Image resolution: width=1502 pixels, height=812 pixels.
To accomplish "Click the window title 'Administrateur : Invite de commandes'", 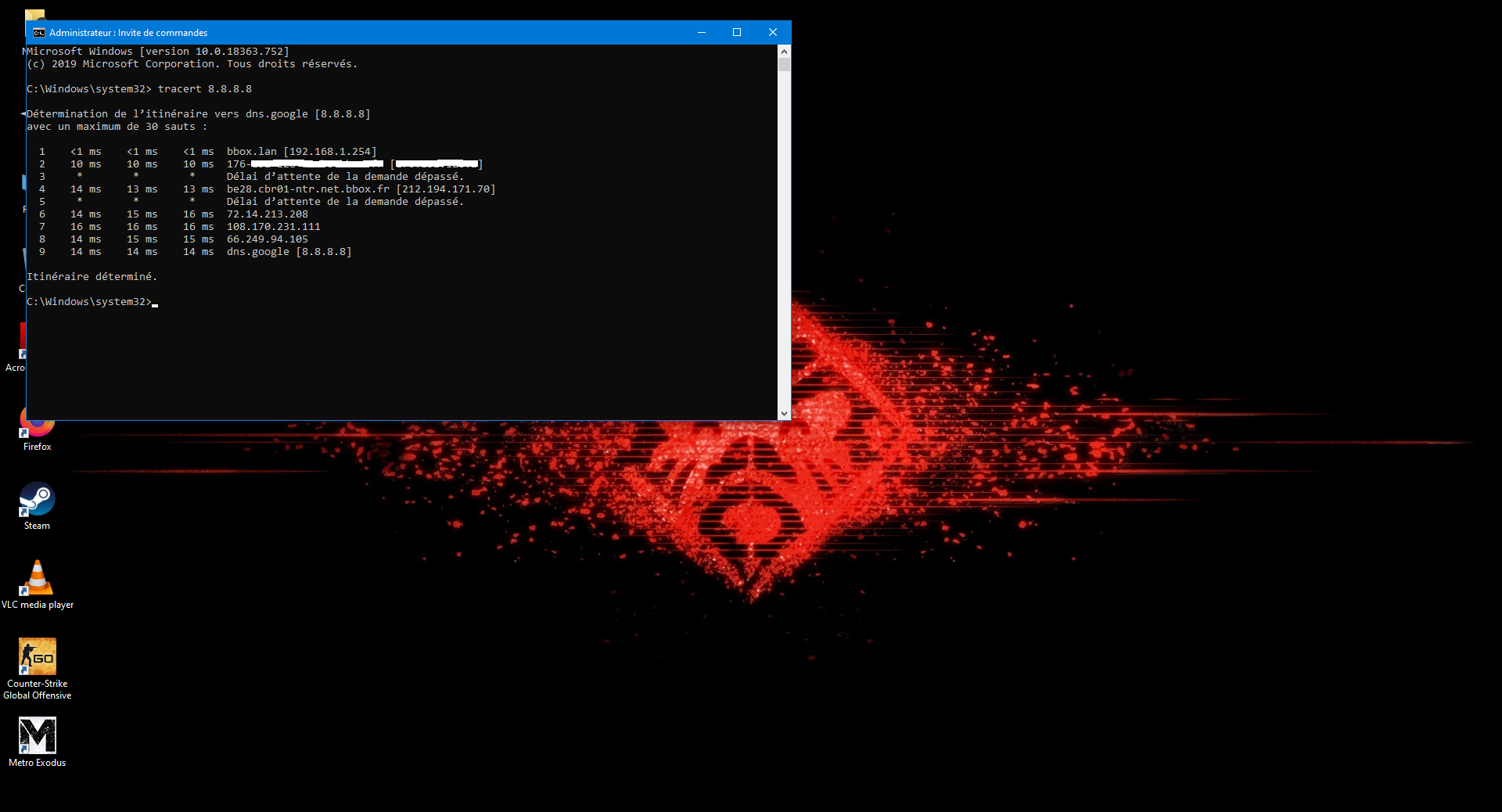I will coord(128,33).
